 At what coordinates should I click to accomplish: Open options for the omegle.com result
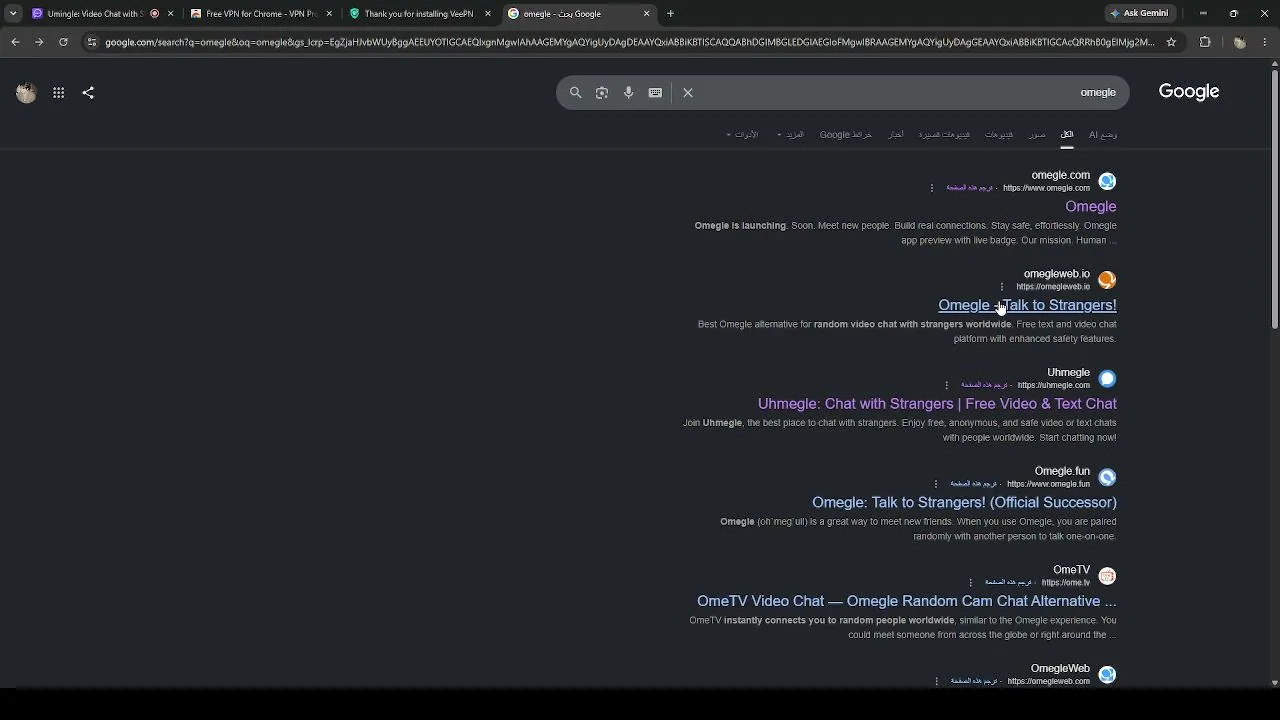point(932,188)
